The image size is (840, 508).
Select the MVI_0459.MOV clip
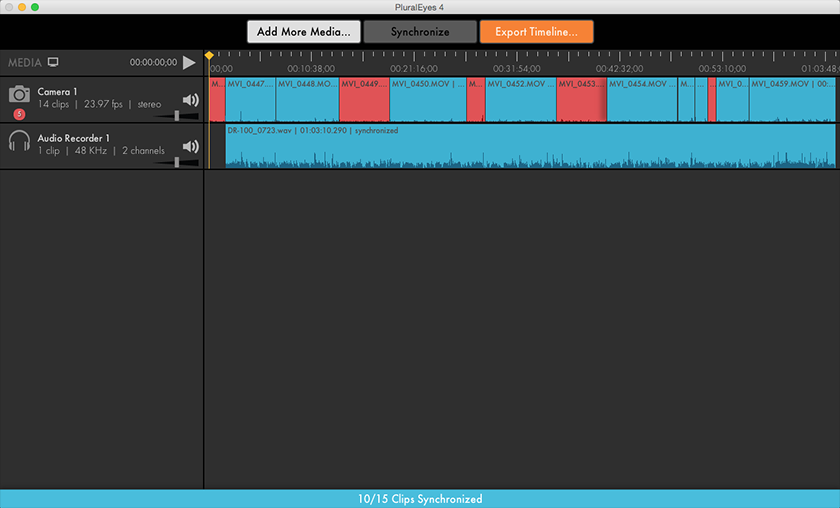792,100
